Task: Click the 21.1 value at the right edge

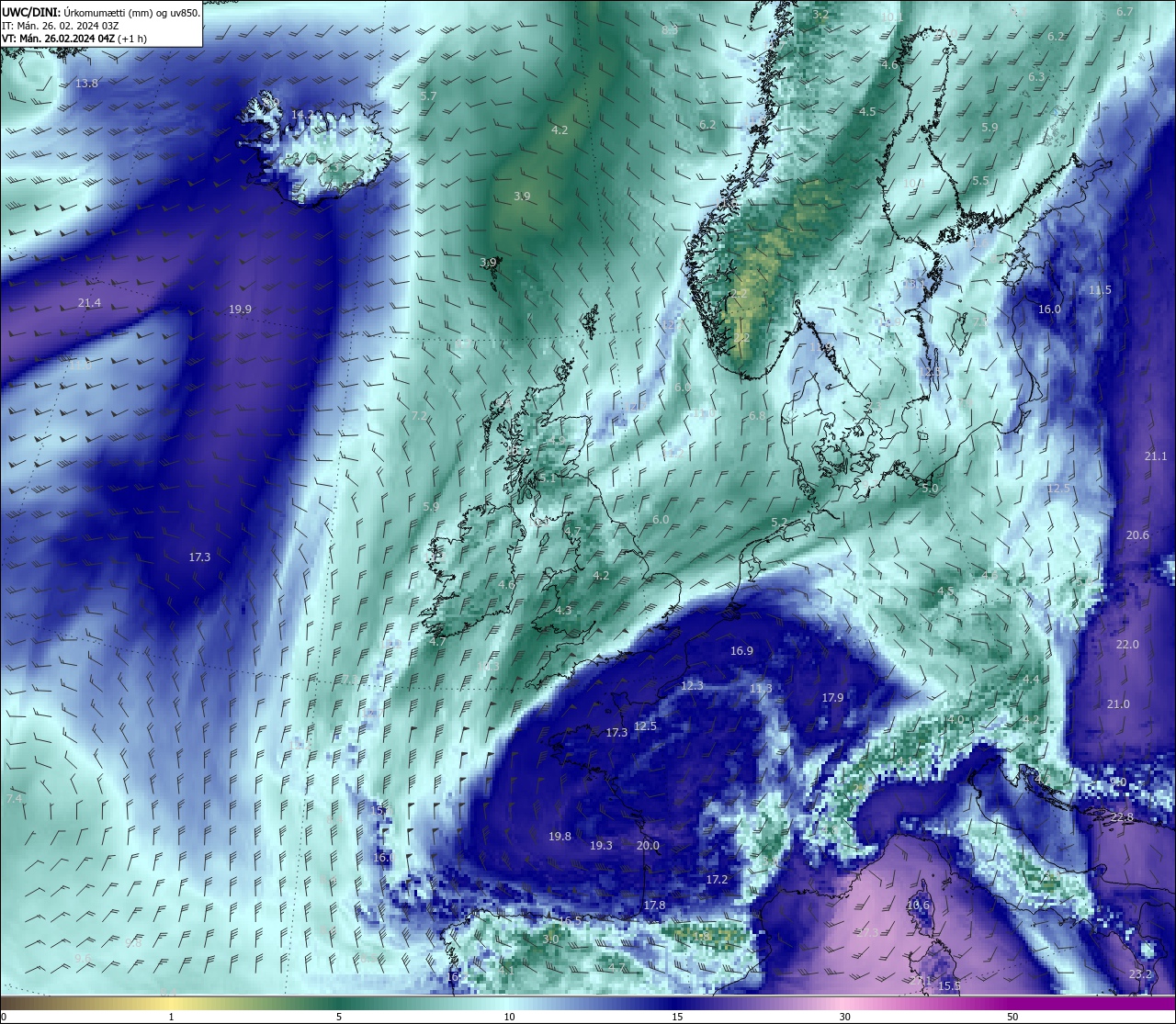Action: point(1156,456)
